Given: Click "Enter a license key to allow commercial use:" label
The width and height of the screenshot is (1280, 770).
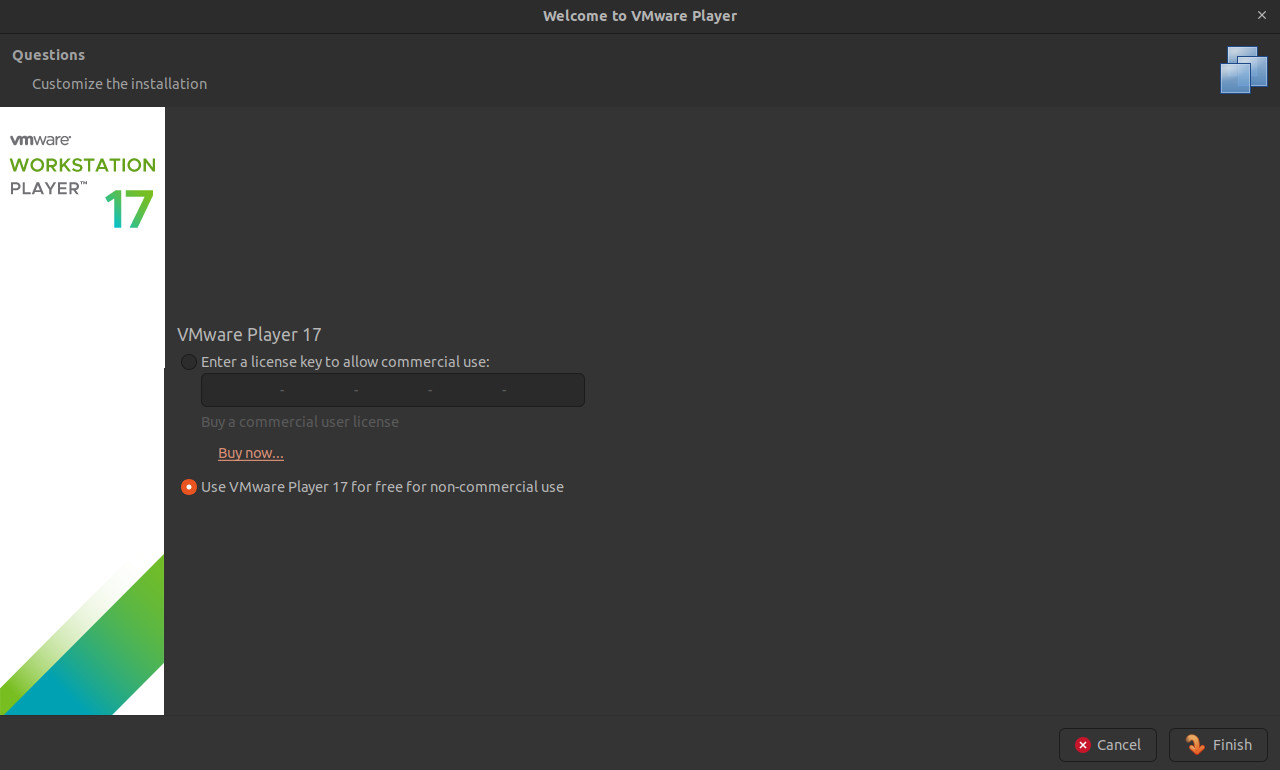Looking at the screenshot, I should click(345, 362).
